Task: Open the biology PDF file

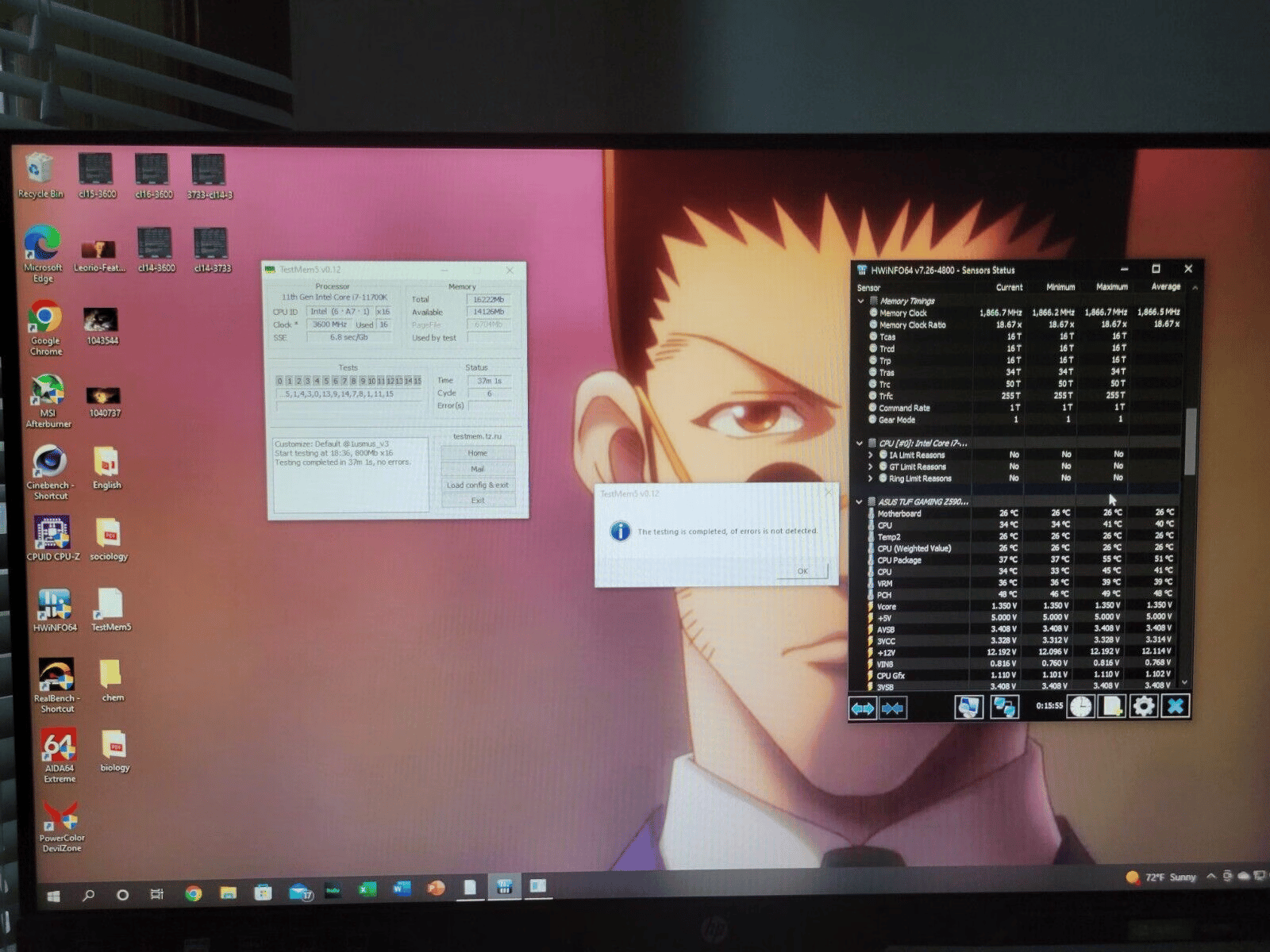Action: (114, 750)
